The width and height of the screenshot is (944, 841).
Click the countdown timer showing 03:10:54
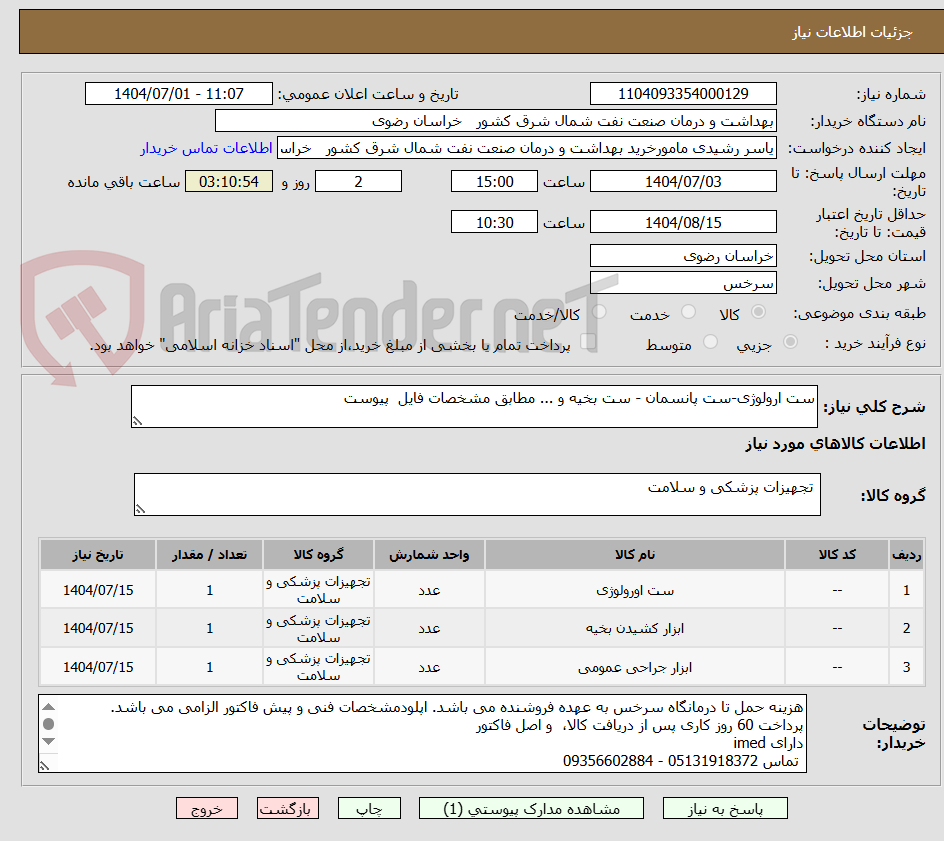(x=228, y=181)
